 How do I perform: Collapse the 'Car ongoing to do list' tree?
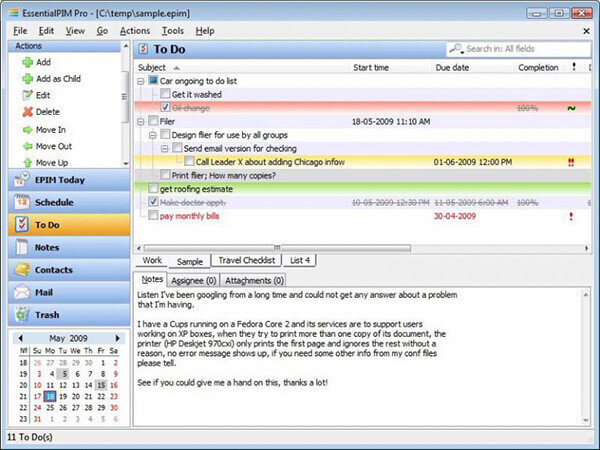tap(140, 81)
